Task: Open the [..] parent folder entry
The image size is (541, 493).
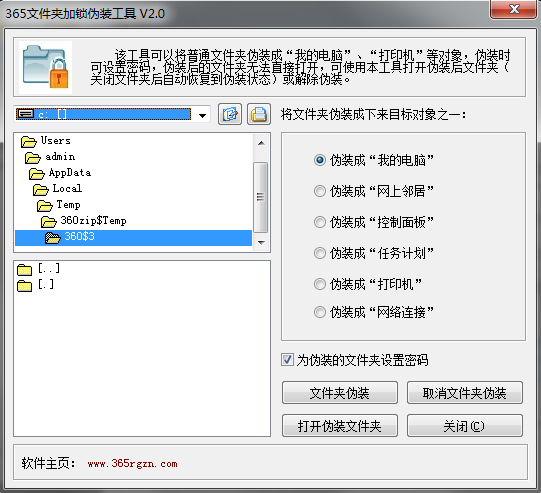Action: click(x=39, y=268)
